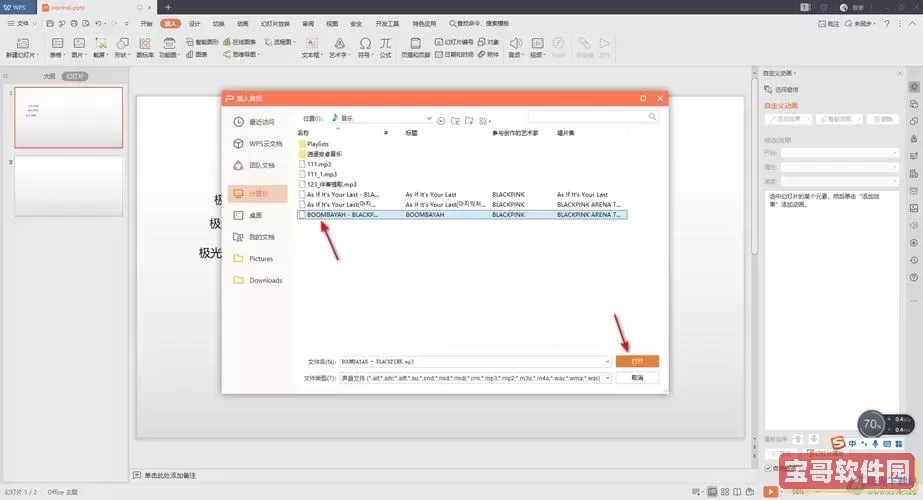The height and width of the screenshot is (500, 923).
Task: Click the save icon in quick access toolbar
Action: [50, 24]
